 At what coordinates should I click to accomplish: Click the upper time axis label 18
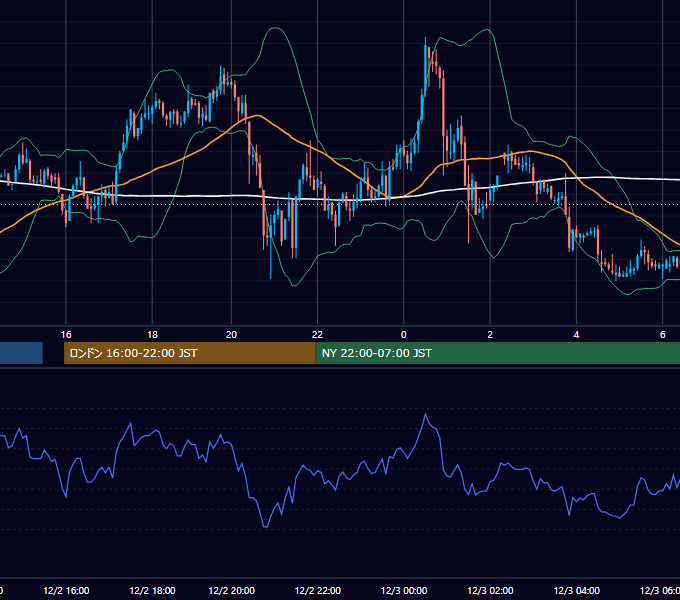coord(152,335)
